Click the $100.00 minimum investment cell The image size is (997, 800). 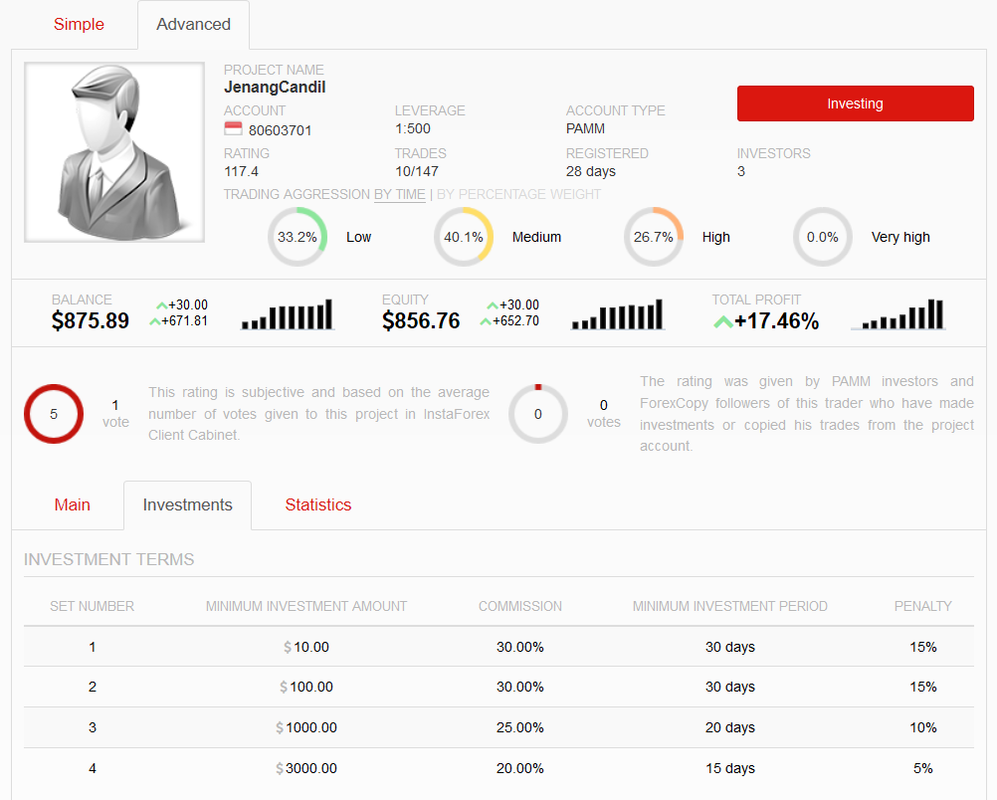(306, 687)
